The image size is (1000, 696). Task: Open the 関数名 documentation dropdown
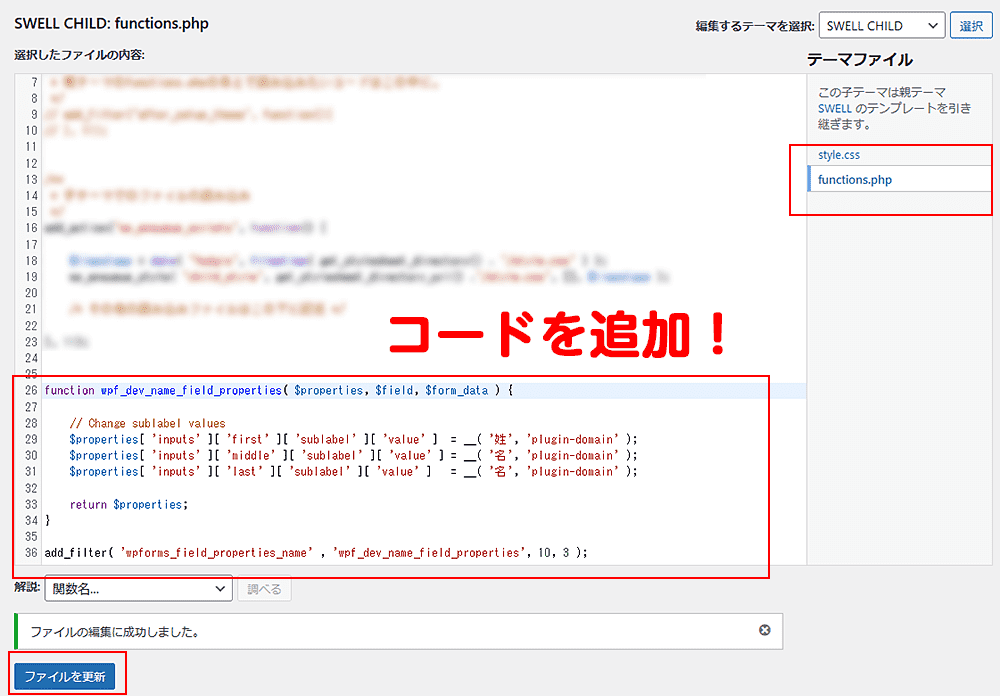[138, 589]
